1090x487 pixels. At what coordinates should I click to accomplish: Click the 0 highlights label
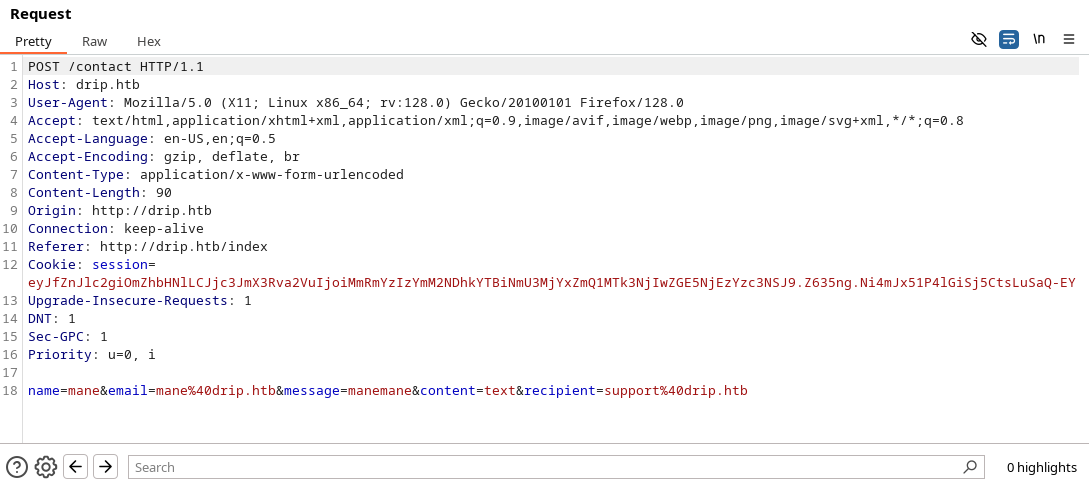pos(1041,467)
